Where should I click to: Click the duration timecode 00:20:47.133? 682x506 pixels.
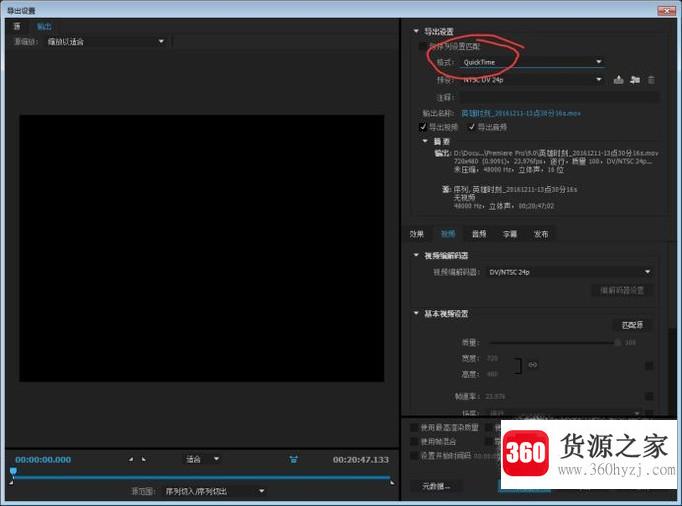tap(361, 459)
